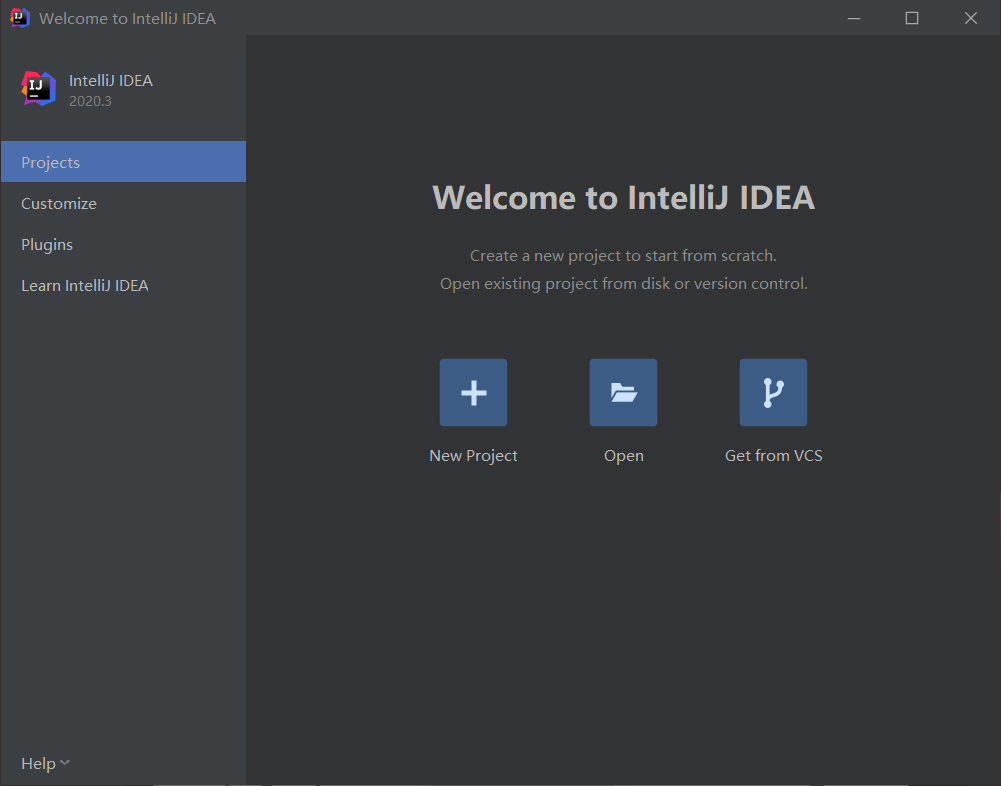Screen dimensions: 1001x786
Task: Switch to the Customize tab
Action: (59, 203)
